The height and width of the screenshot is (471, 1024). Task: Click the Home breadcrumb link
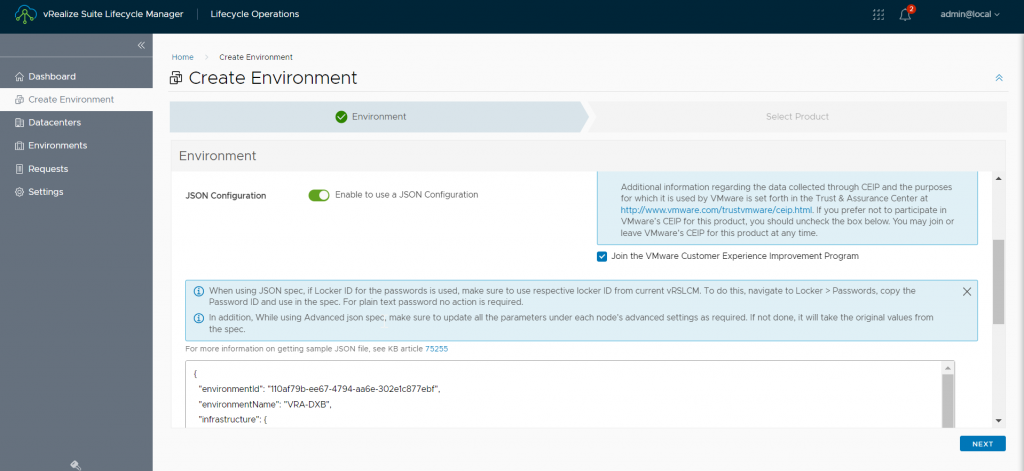182,57
